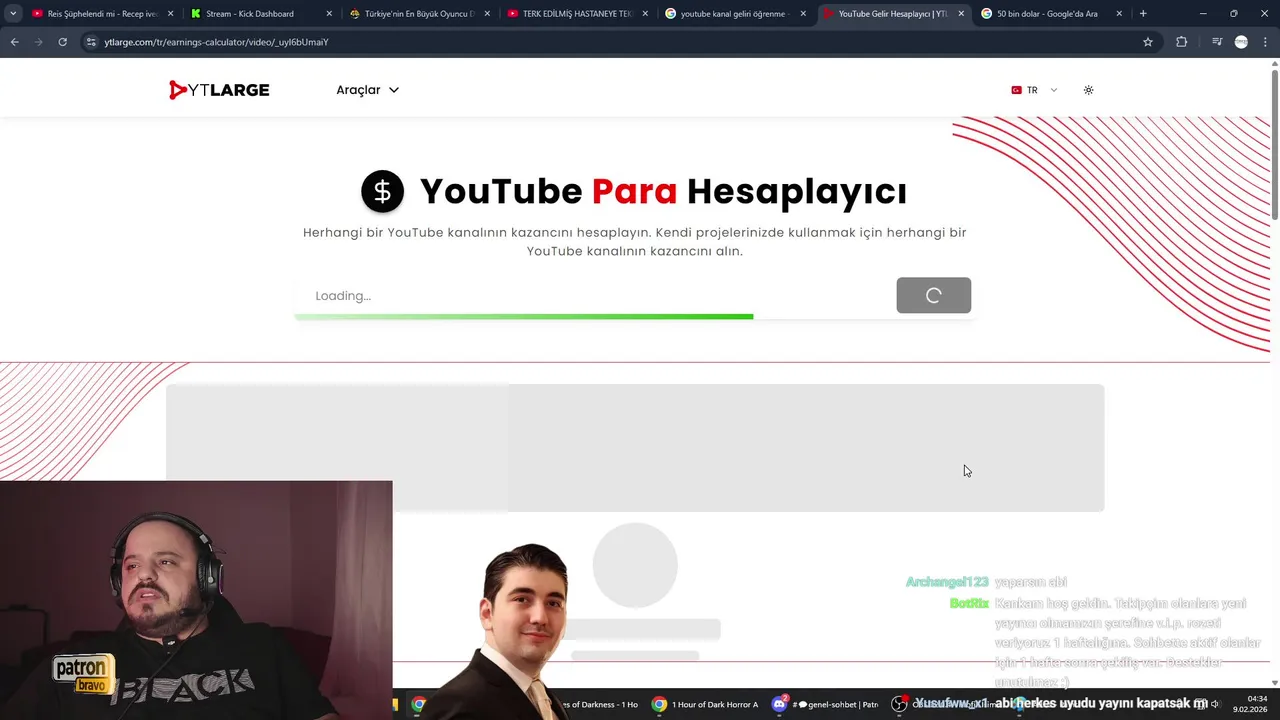Close the Stream - Kick Dashboard tab
The width and height of the screenshot is (1280, 720).
point(329,14)
